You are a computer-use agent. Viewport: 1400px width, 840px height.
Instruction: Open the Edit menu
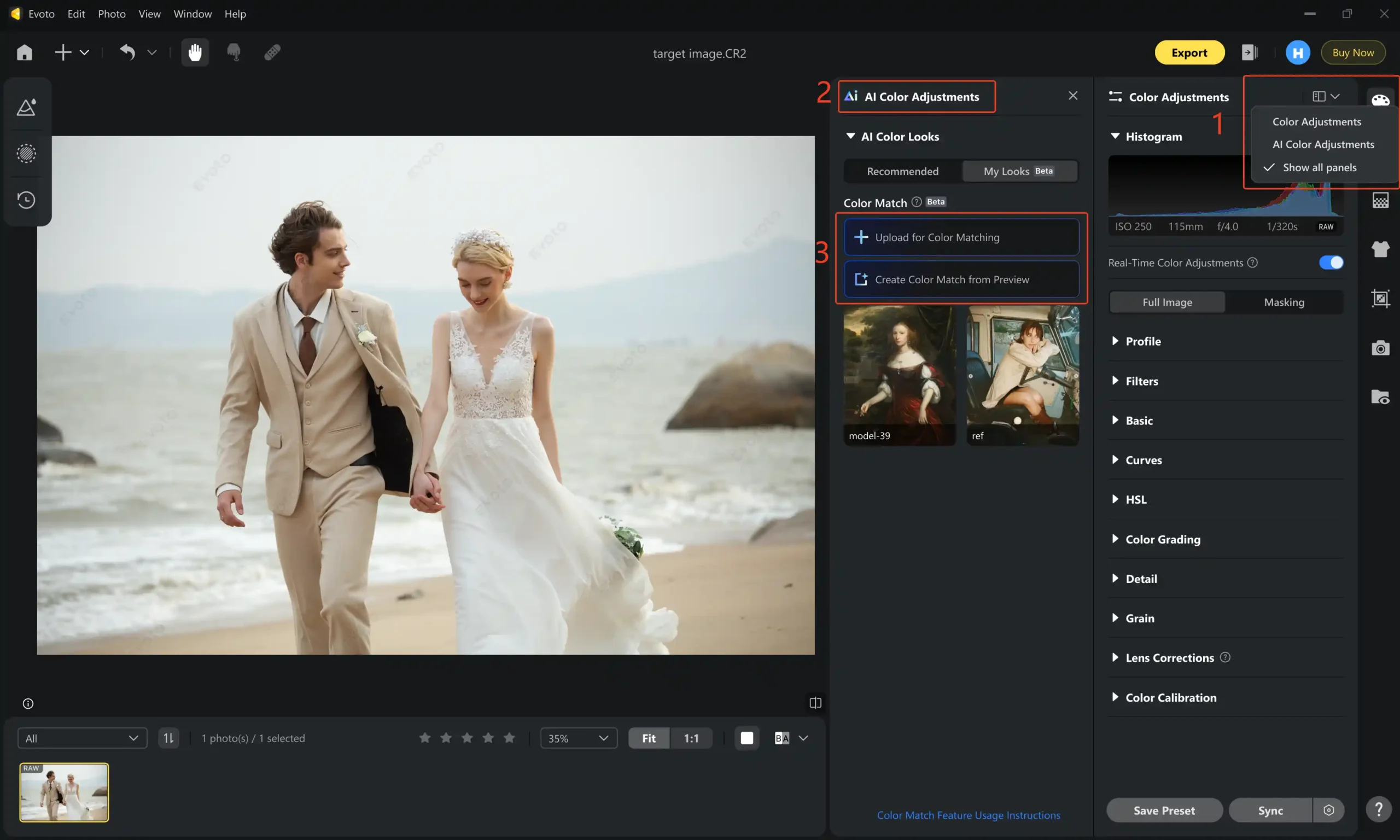point(76,13)
